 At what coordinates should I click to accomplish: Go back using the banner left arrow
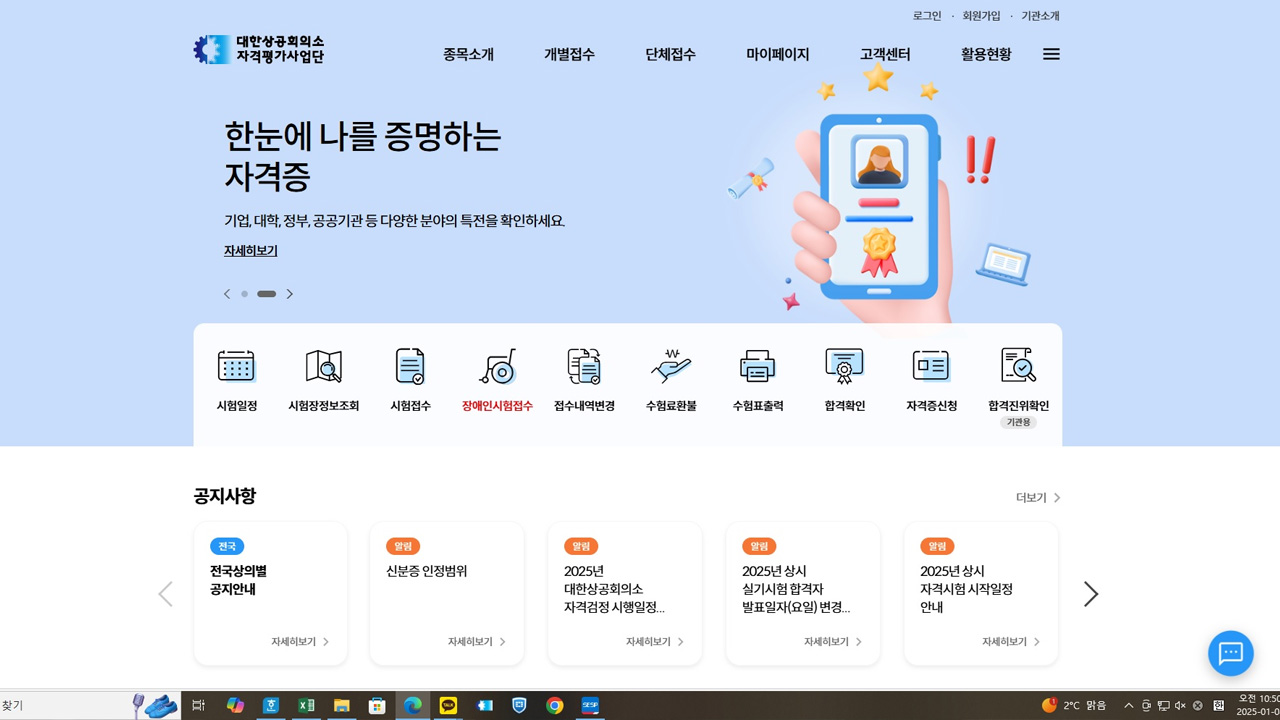point(226,294)
